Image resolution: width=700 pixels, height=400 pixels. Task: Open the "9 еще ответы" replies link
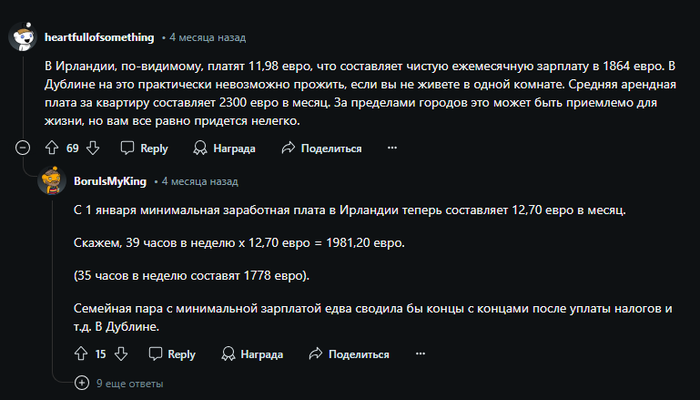point(130,383)
